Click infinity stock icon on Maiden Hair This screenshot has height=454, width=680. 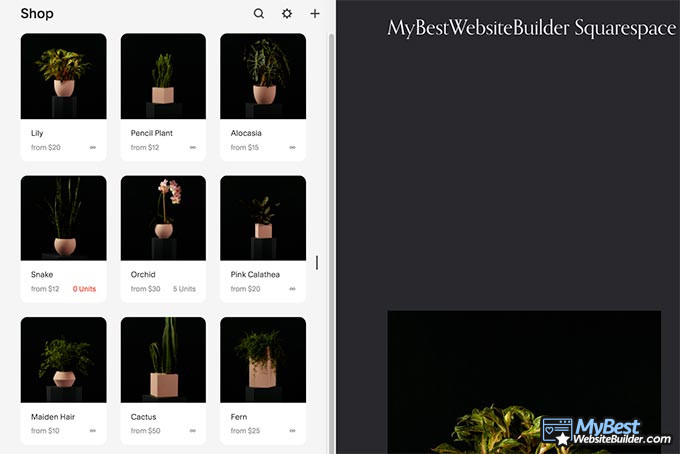point(93,431)
